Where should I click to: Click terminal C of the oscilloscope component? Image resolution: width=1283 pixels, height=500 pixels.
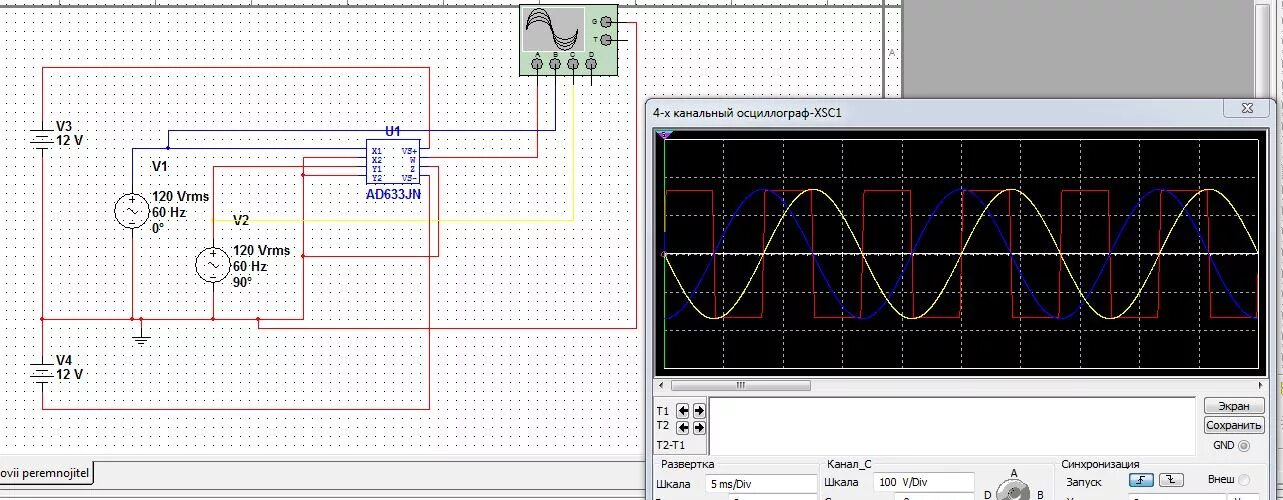(x=573, y=65)
